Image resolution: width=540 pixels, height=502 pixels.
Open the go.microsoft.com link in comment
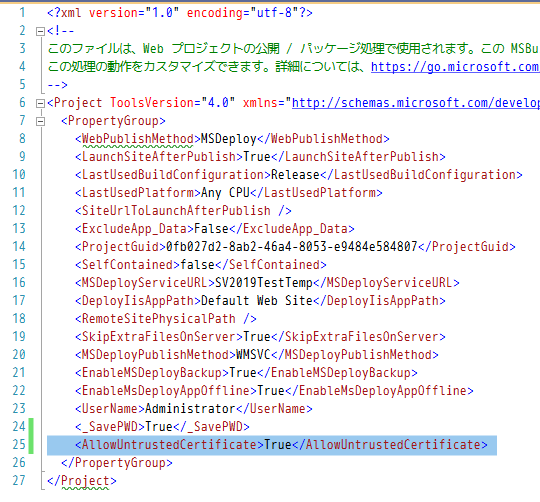coord(455,66)
